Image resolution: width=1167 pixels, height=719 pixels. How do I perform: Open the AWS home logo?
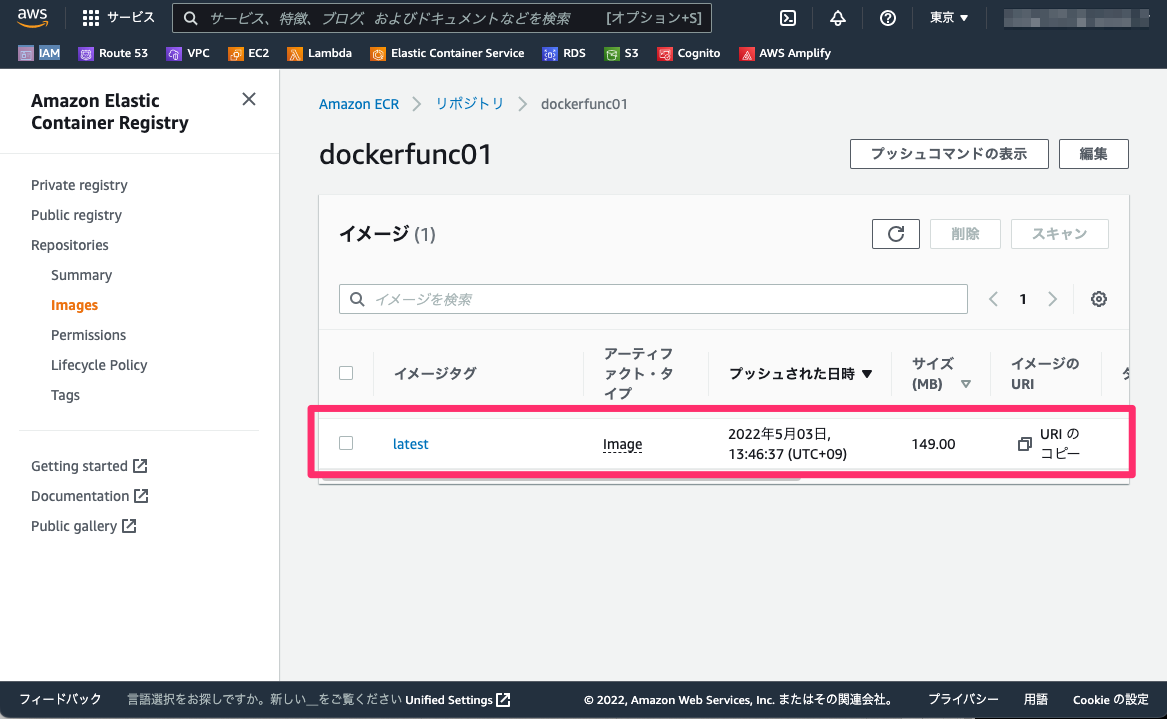point(33,18)
